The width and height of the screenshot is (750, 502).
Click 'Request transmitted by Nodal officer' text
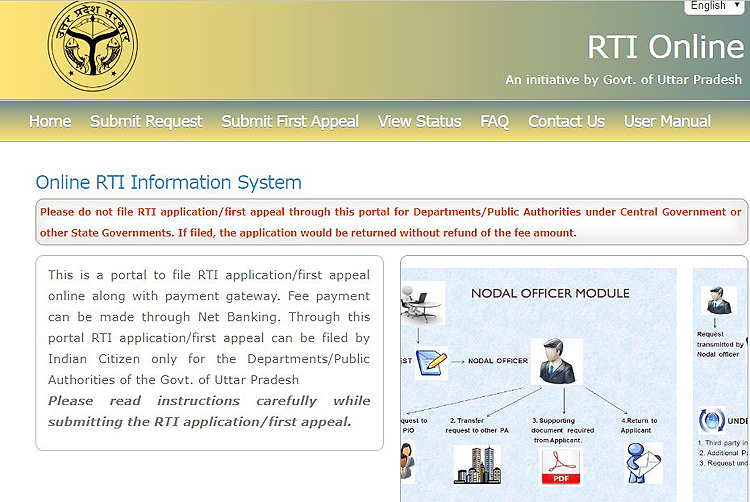(720, 344)
